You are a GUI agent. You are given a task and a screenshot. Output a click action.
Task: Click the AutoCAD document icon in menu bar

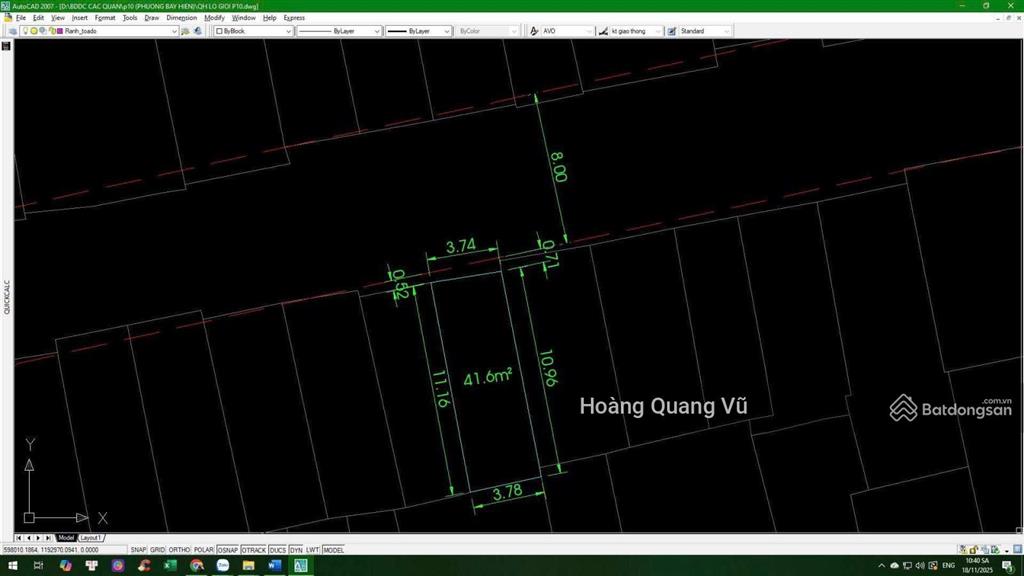pos(8,18)
